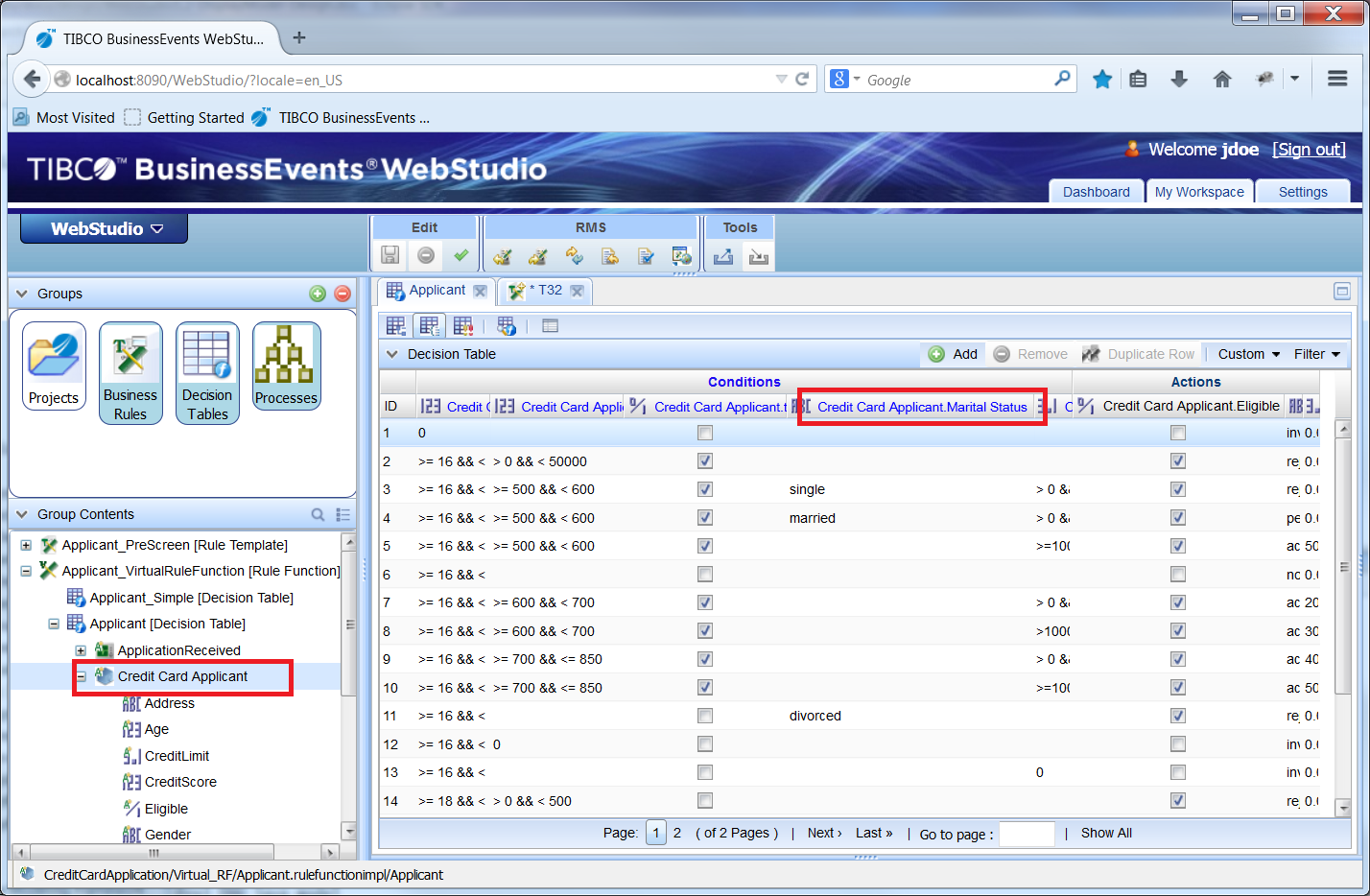Viewport: 1370px width, 896px height.
Task: Click the Sign out link
Action: [1309, 150]
